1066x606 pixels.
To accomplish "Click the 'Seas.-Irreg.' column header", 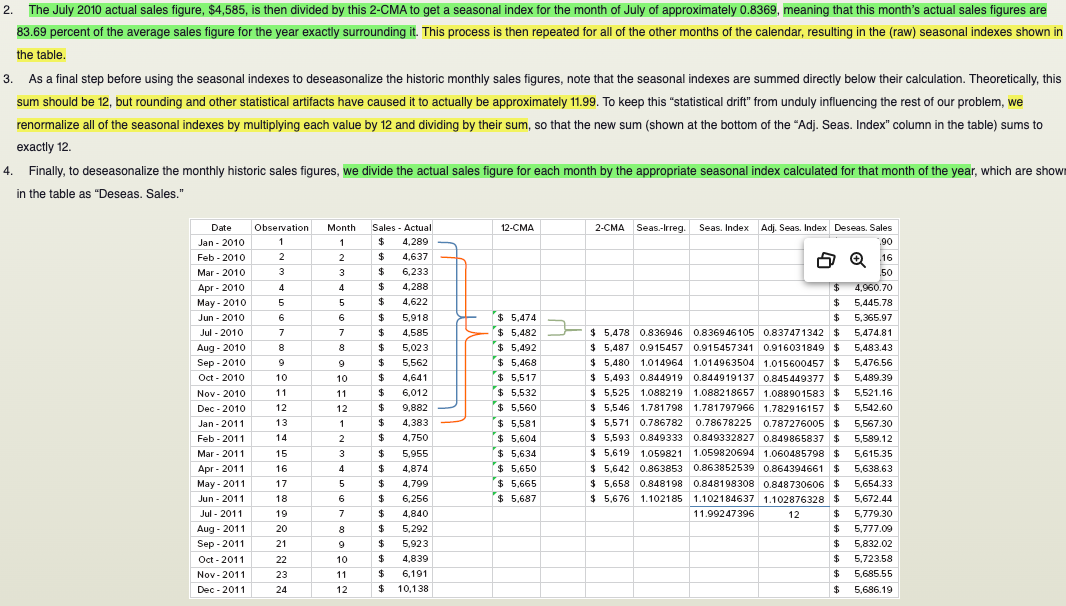I will coord(661,228).
